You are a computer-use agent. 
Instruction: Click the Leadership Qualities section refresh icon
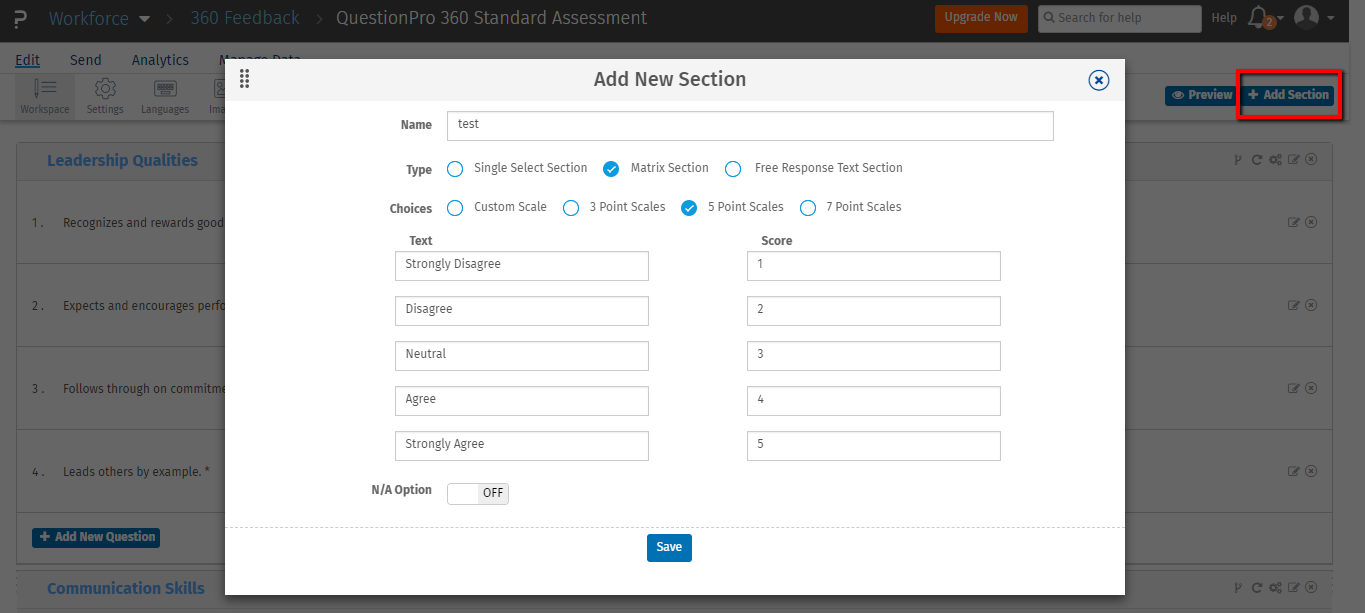(x=1257, y=160)
